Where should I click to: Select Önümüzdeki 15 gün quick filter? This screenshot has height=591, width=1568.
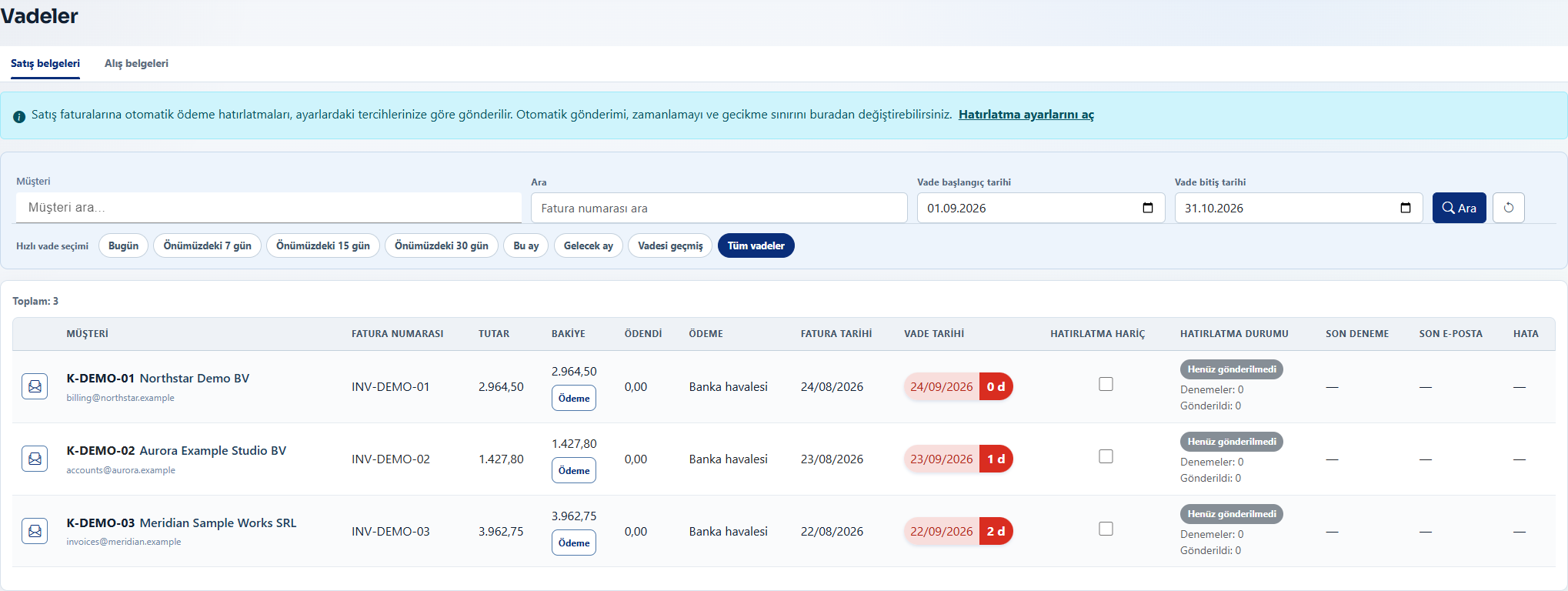(322, 245)
